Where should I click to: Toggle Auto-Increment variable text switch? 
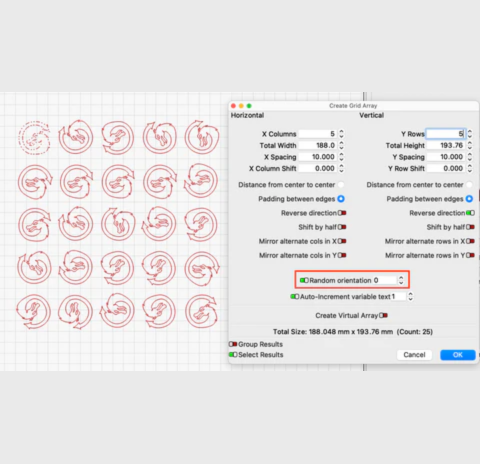[x=295, y=296]
